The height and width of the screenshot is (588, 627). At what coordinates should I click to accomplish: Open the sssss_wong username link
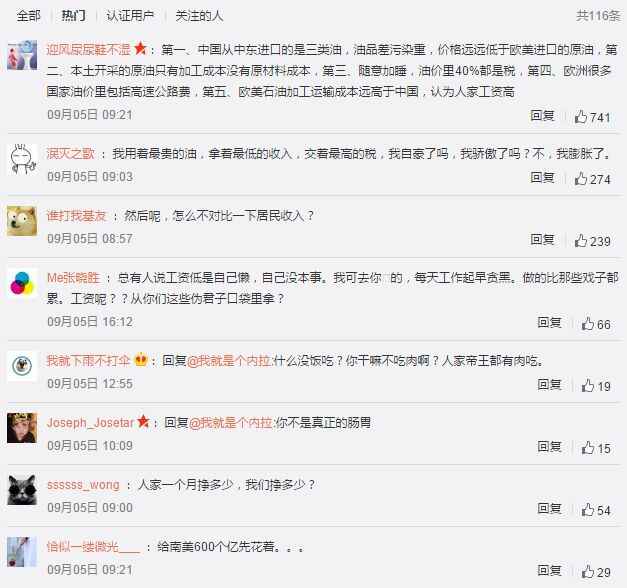83,485
